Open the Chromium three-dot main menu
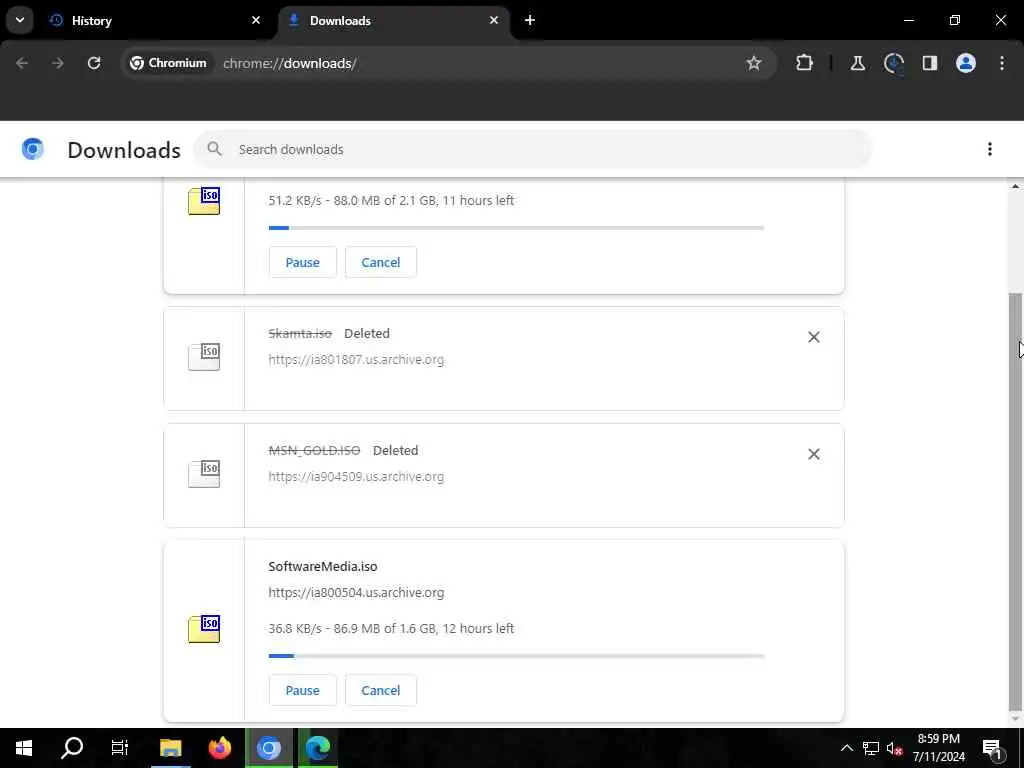 click(x=1002, y=63)
